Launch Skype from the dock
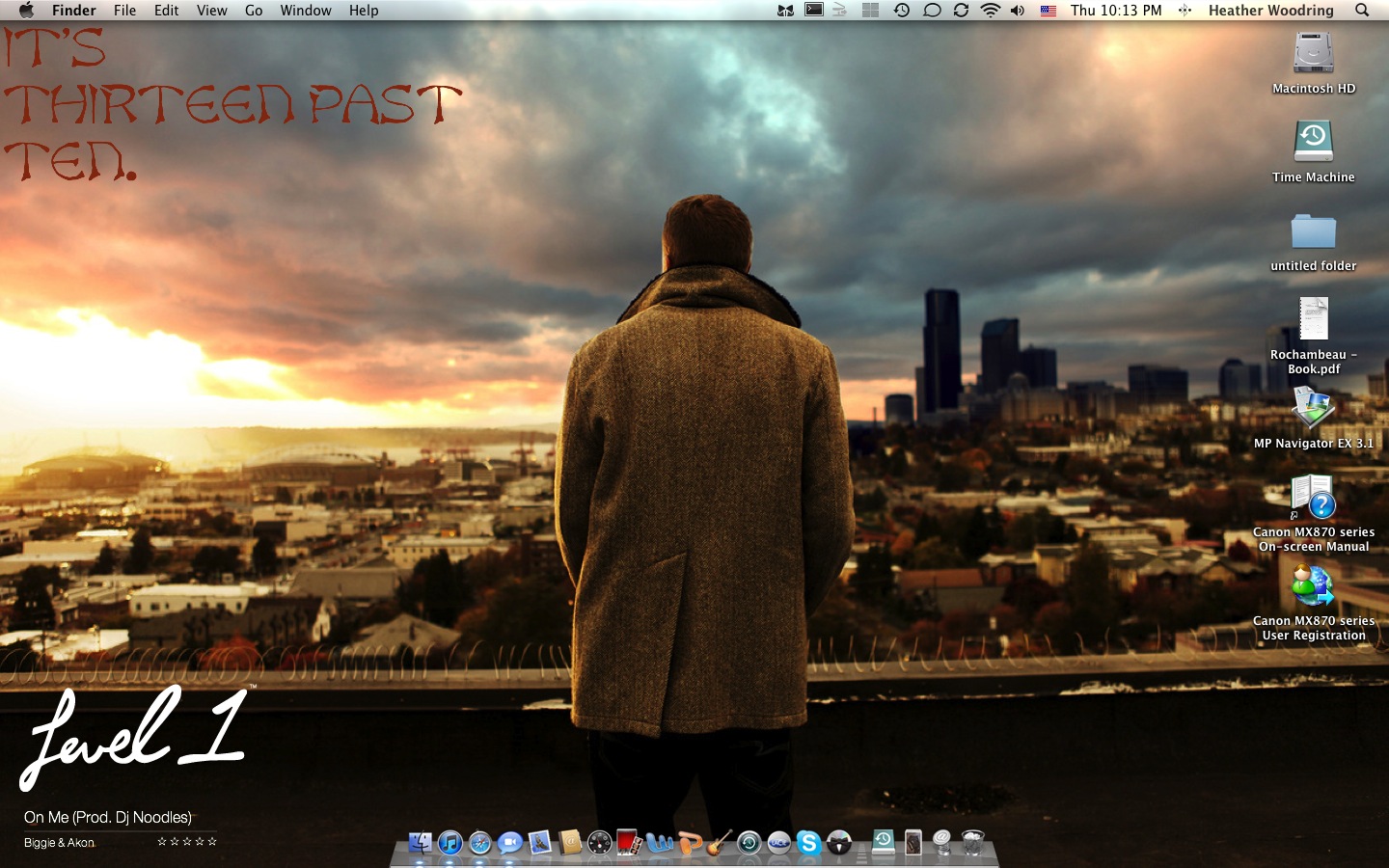This screenshot has width=1389, height=868. pyautogui.click(x=808, y=843)
